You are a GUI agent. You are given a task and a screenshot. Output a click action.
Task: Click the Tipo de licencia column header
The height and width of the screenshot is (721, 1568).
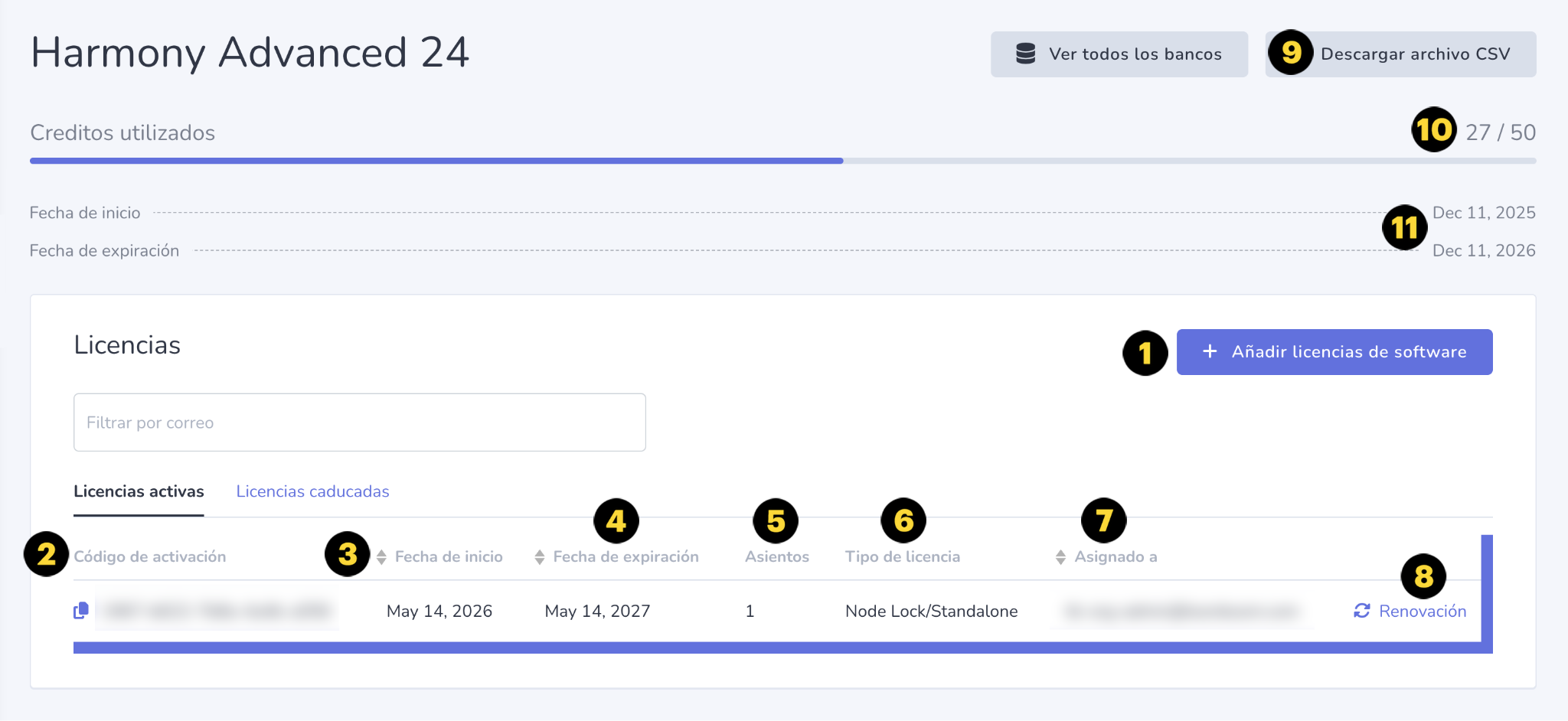pyautogui.click(x=903, y=557)
